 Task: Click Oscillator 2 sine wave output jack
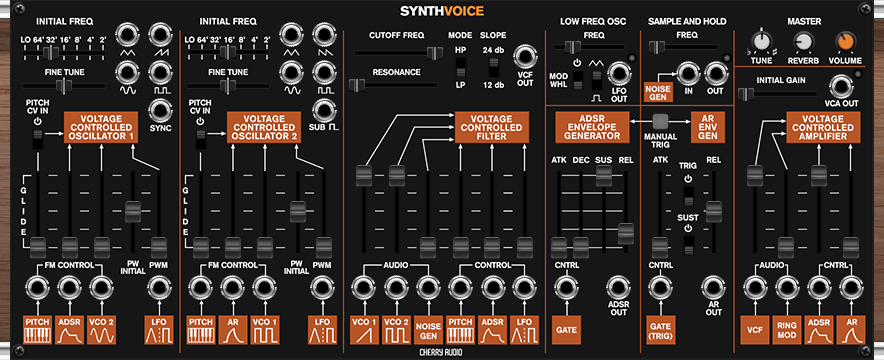click(x=291, y=72)
